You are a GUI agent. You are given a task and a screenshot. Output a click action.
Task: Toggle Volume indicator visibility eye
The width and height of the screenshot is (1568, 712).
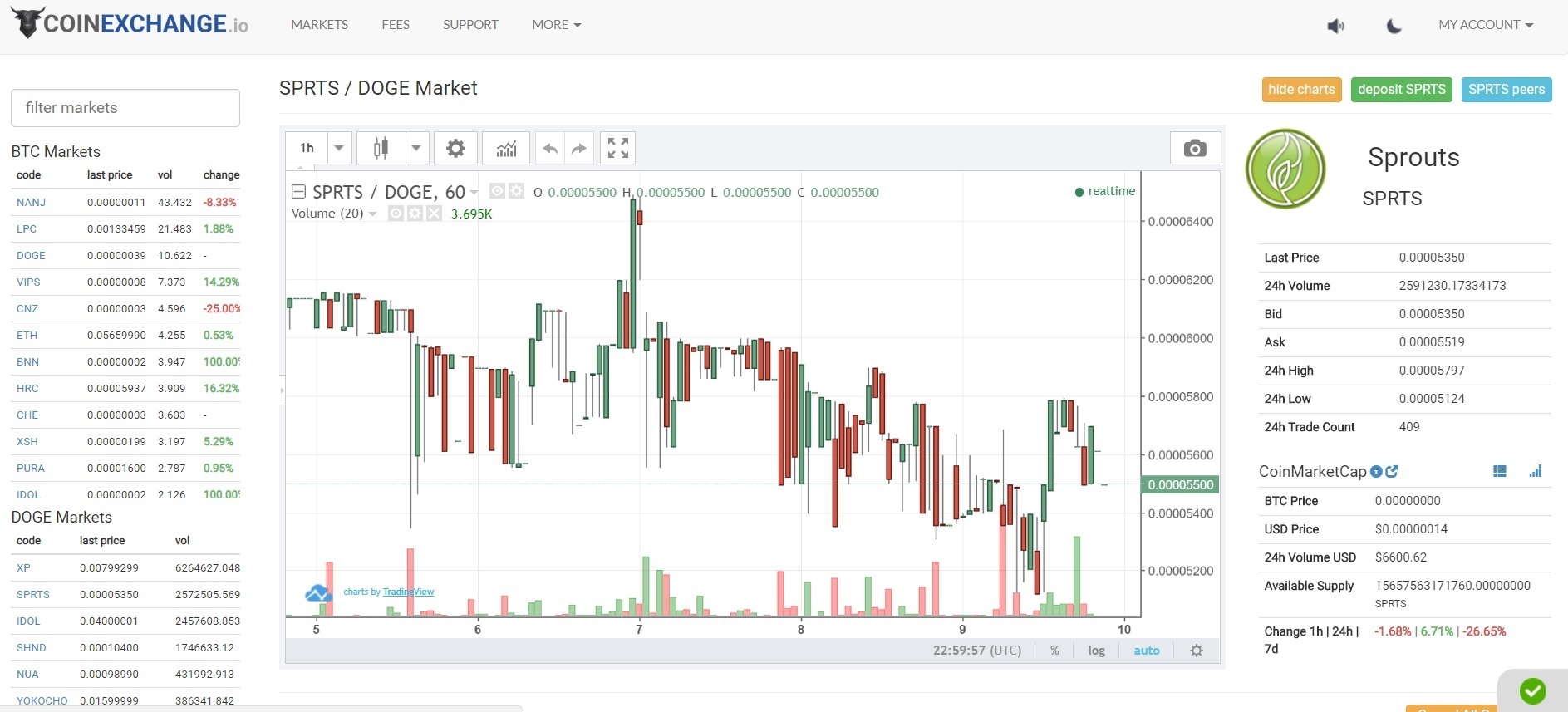(396, 214)
